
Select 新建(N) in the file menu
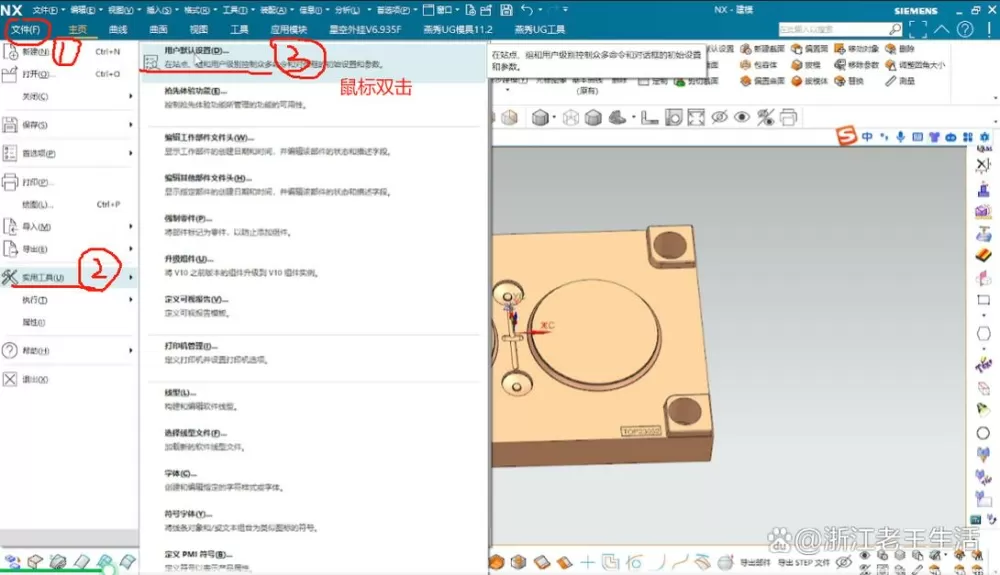[69, 52]
